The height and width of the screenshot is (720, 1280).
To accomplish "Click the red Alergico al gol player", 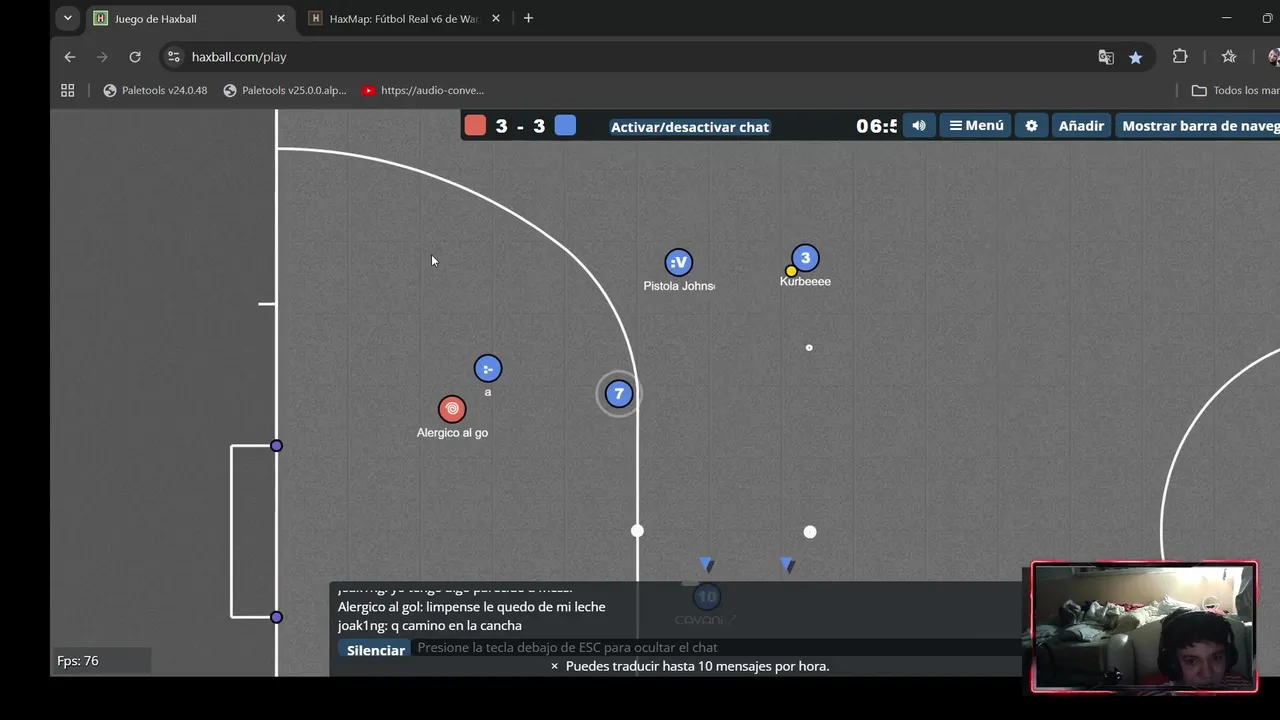I will pyautogui.click(x=452, y=409).
